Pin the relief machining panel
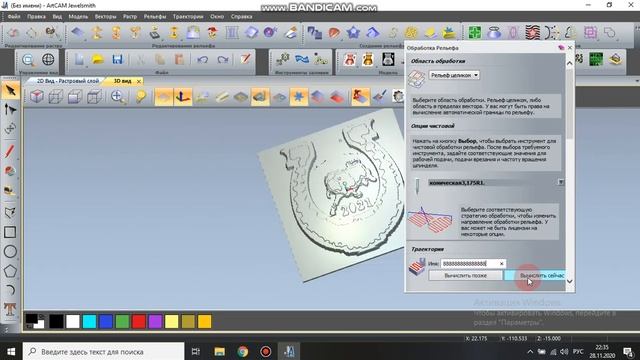The width and height of the screenshot is (640, 360). [561, 48]
